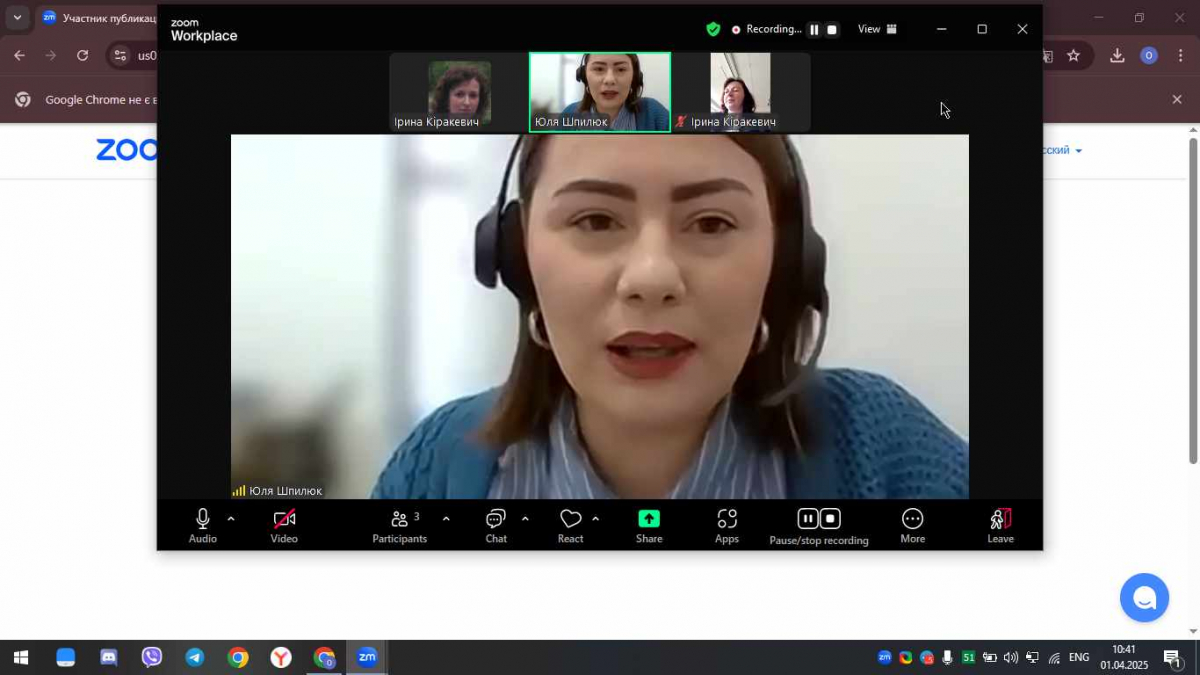Expand the arrow next to React
Screen dimensions: 1200x675
coord(596,519)
